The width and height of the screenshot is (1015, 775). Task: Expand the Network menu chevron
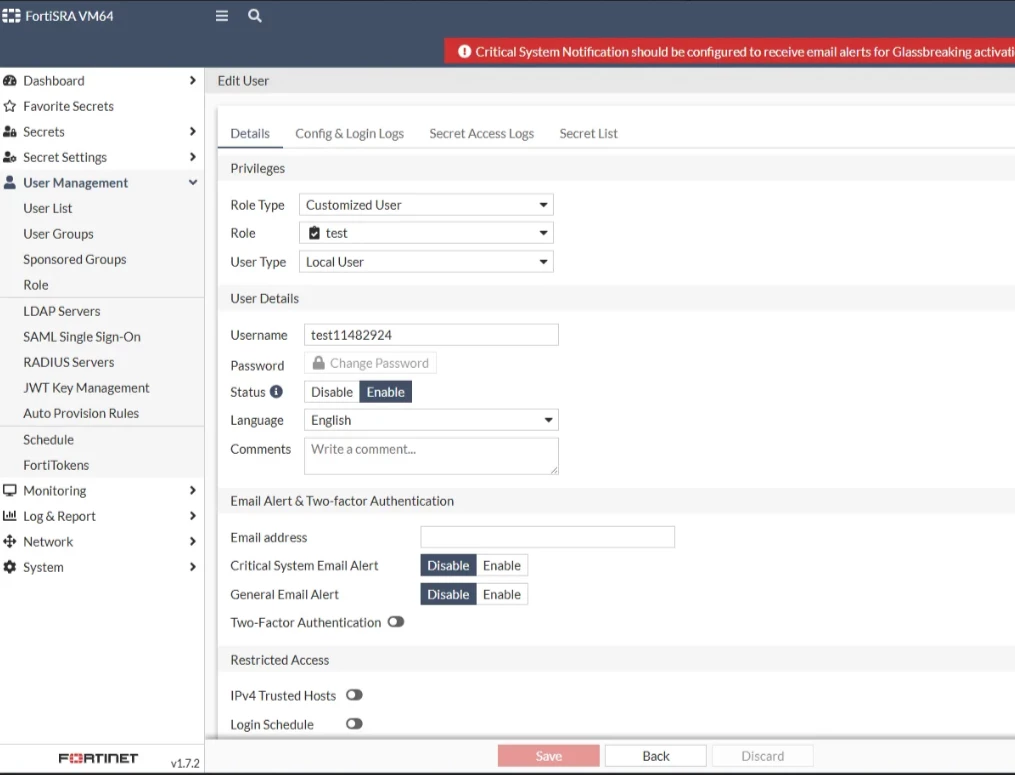click(x=192, y=541)
